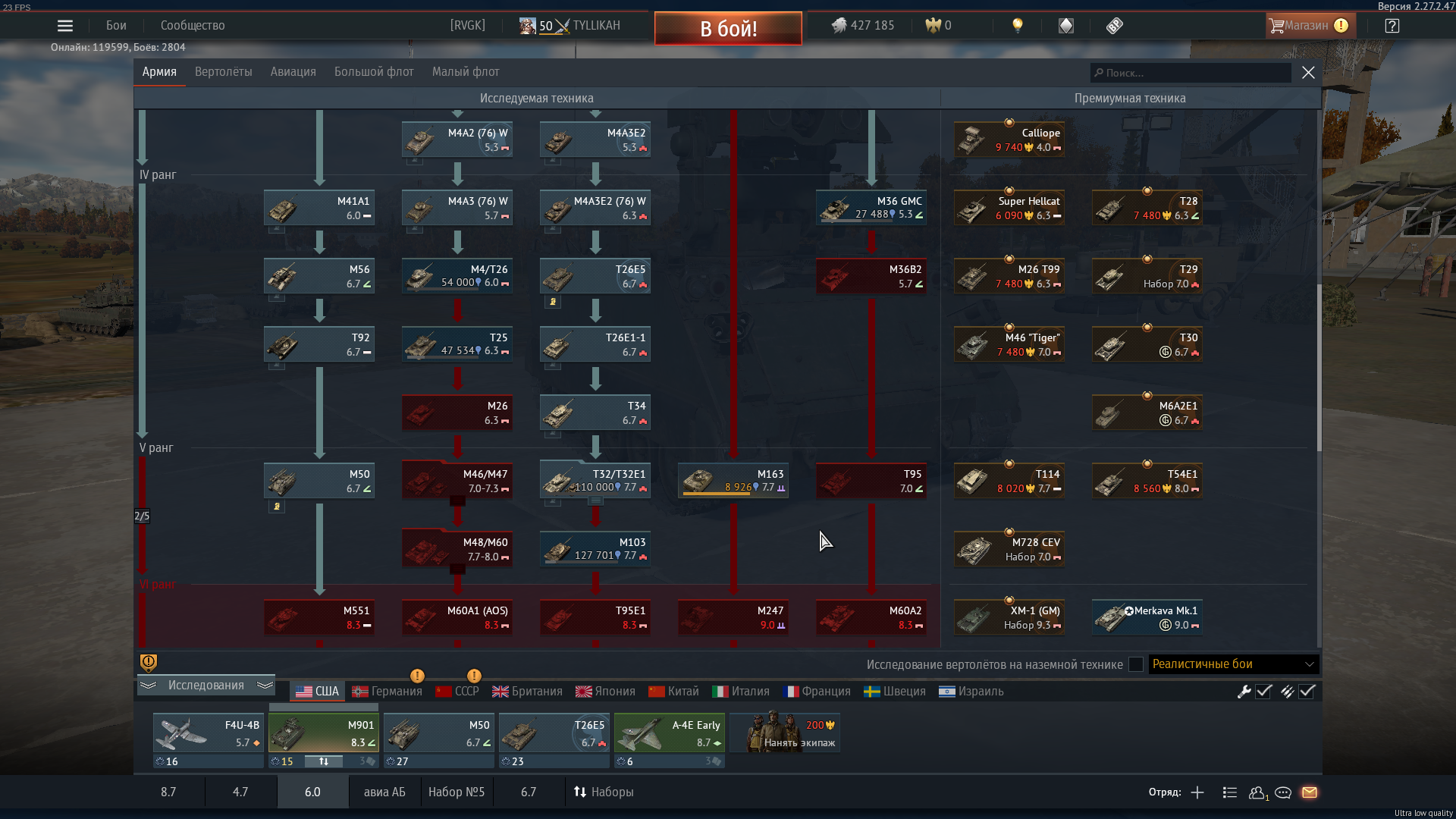
Task: Select the Super Hellcat premium vehicle
Action: point(1009,208)
